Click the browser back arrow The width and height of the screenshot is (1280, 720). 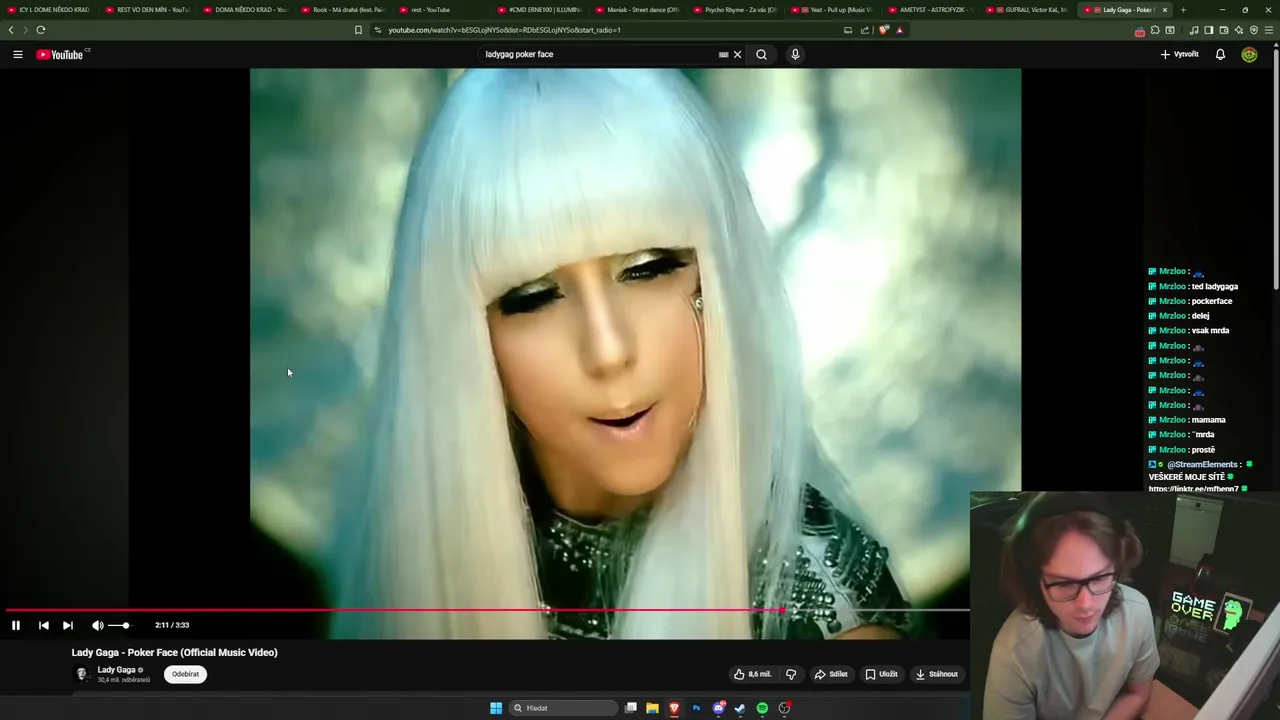click(x=11, y=30)
